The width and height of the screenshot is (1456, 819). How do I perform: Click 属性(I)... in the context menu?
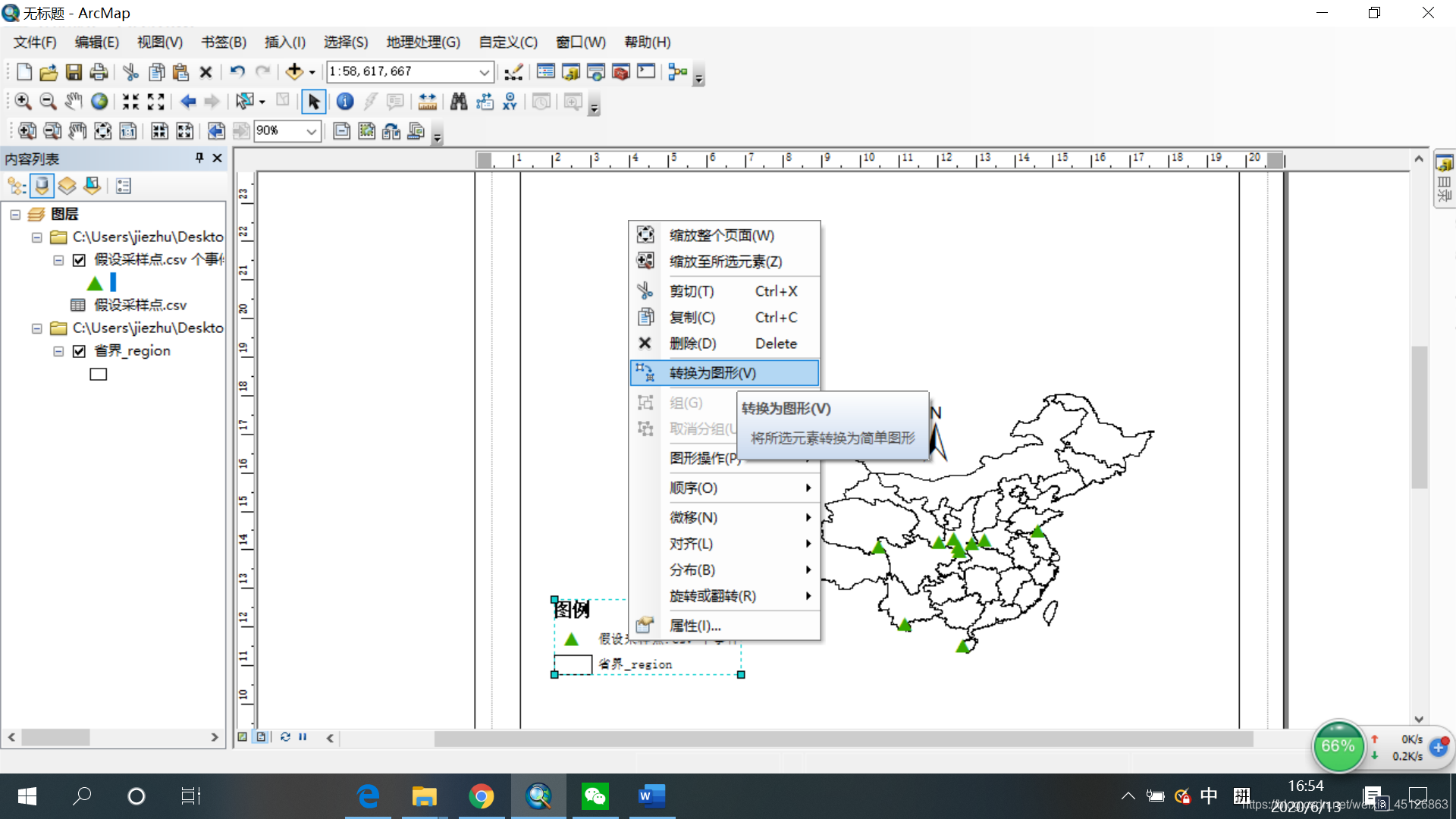point(695,626)
